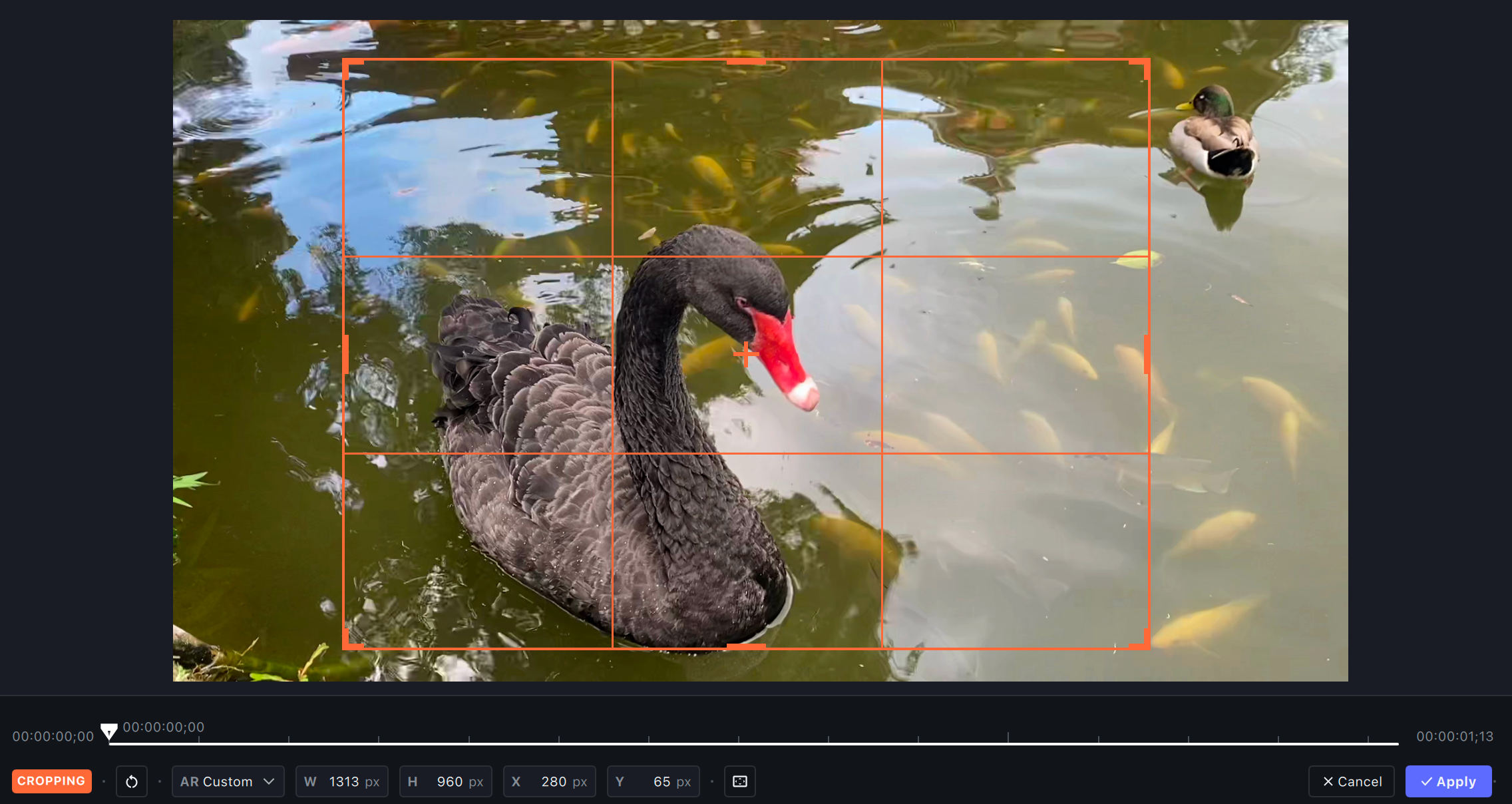Click the CROPPING mode badge
The height and width of the screenshot is (804, 1512).
(51, 781)
